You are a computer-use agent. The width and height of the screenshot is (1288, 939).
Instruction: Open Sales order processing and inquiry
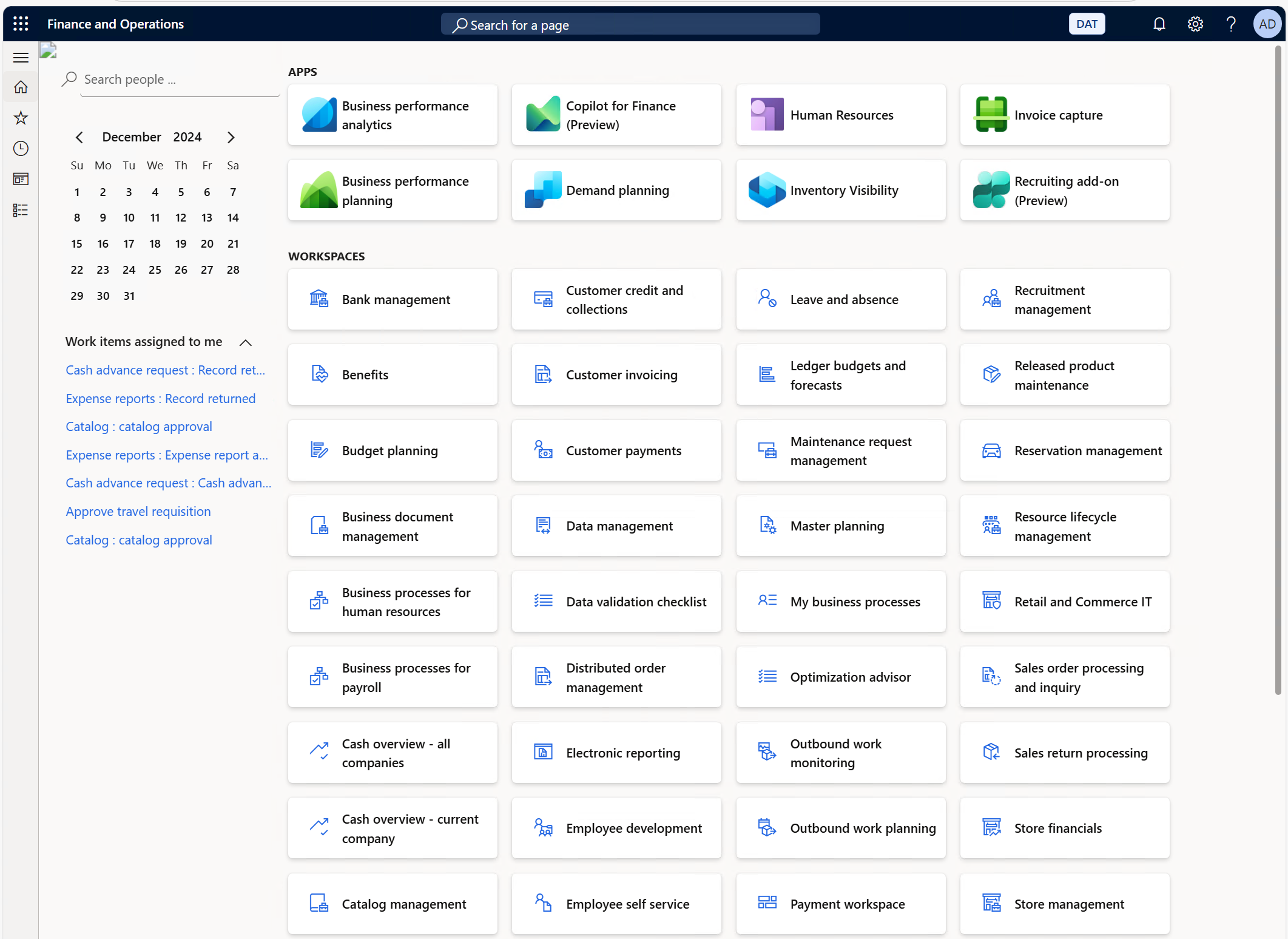click(1065, 677)
